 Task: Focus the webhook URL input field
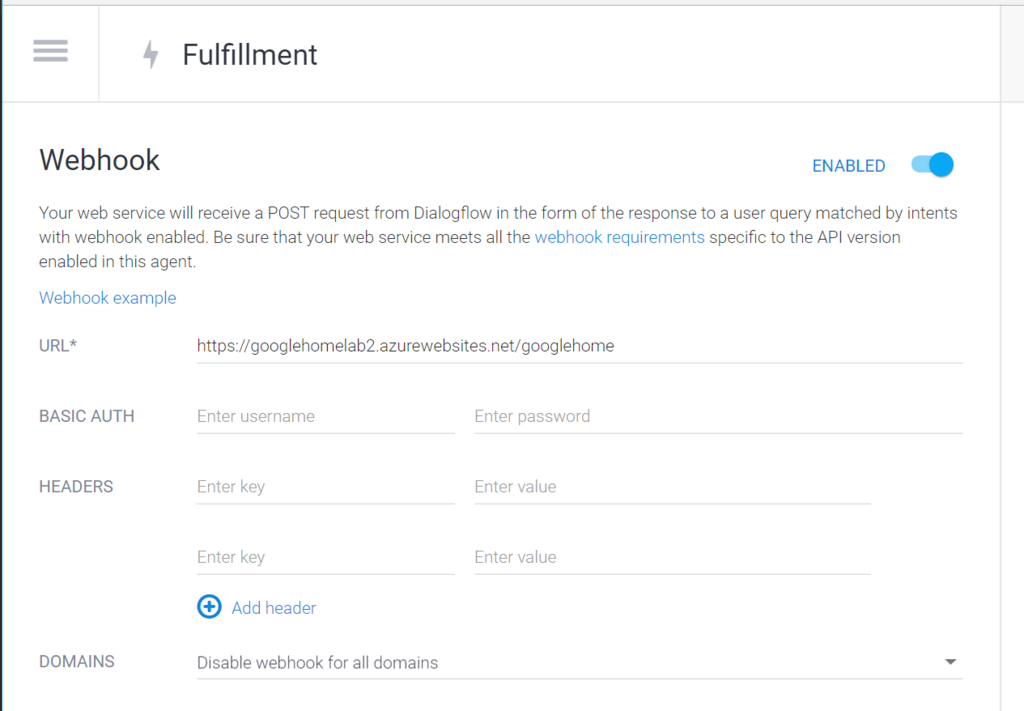coord(579,346)
